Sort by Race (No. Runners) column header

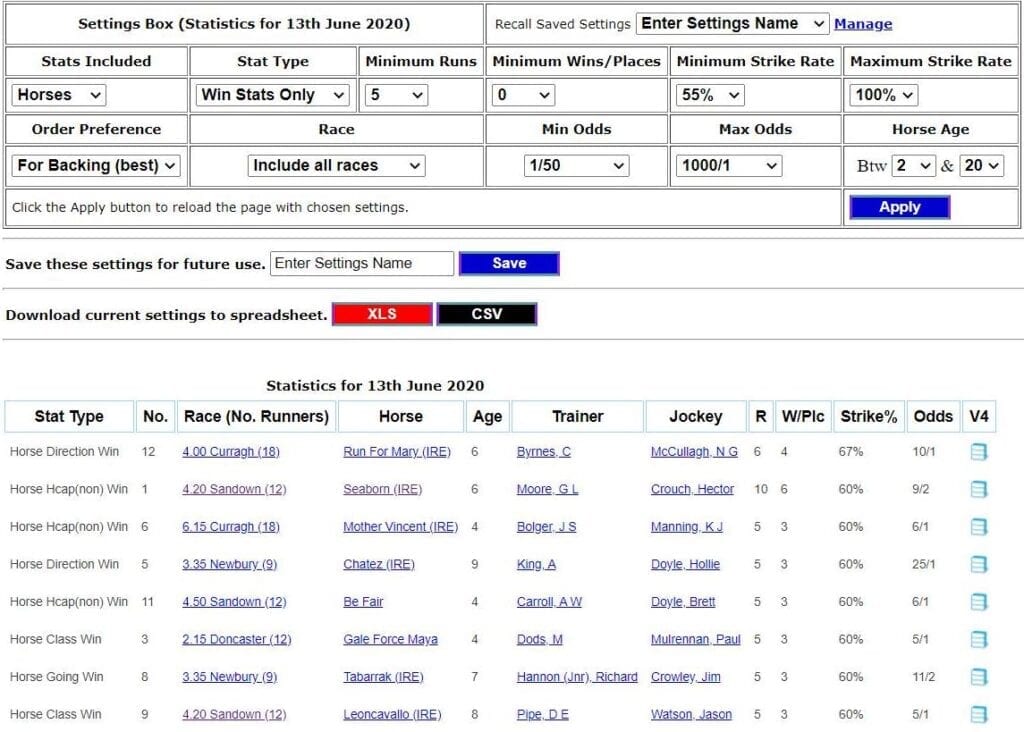(256, 417)
